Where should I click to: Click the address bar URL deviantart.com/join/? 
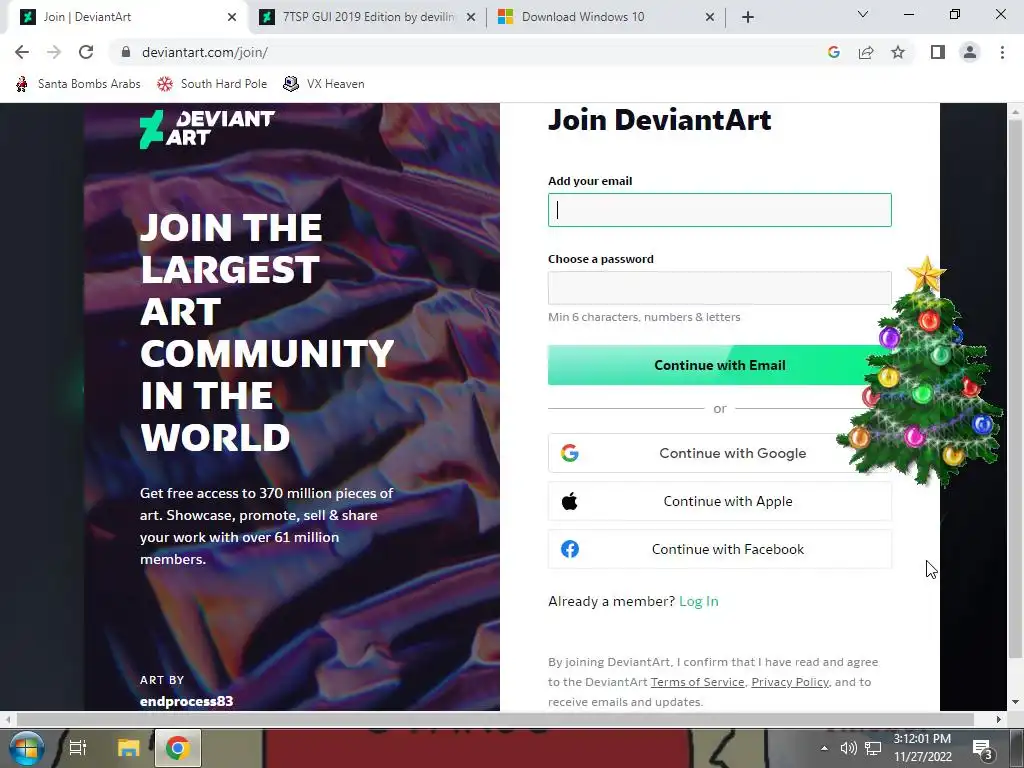204,52
